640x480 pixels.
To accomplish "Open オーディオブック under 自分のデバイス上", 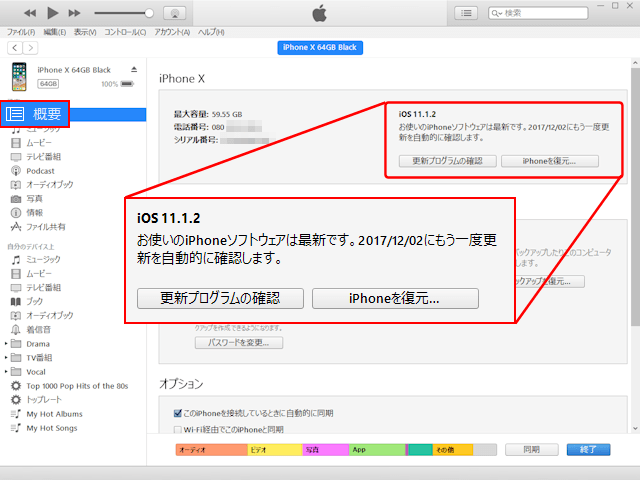I will point(49,316).
